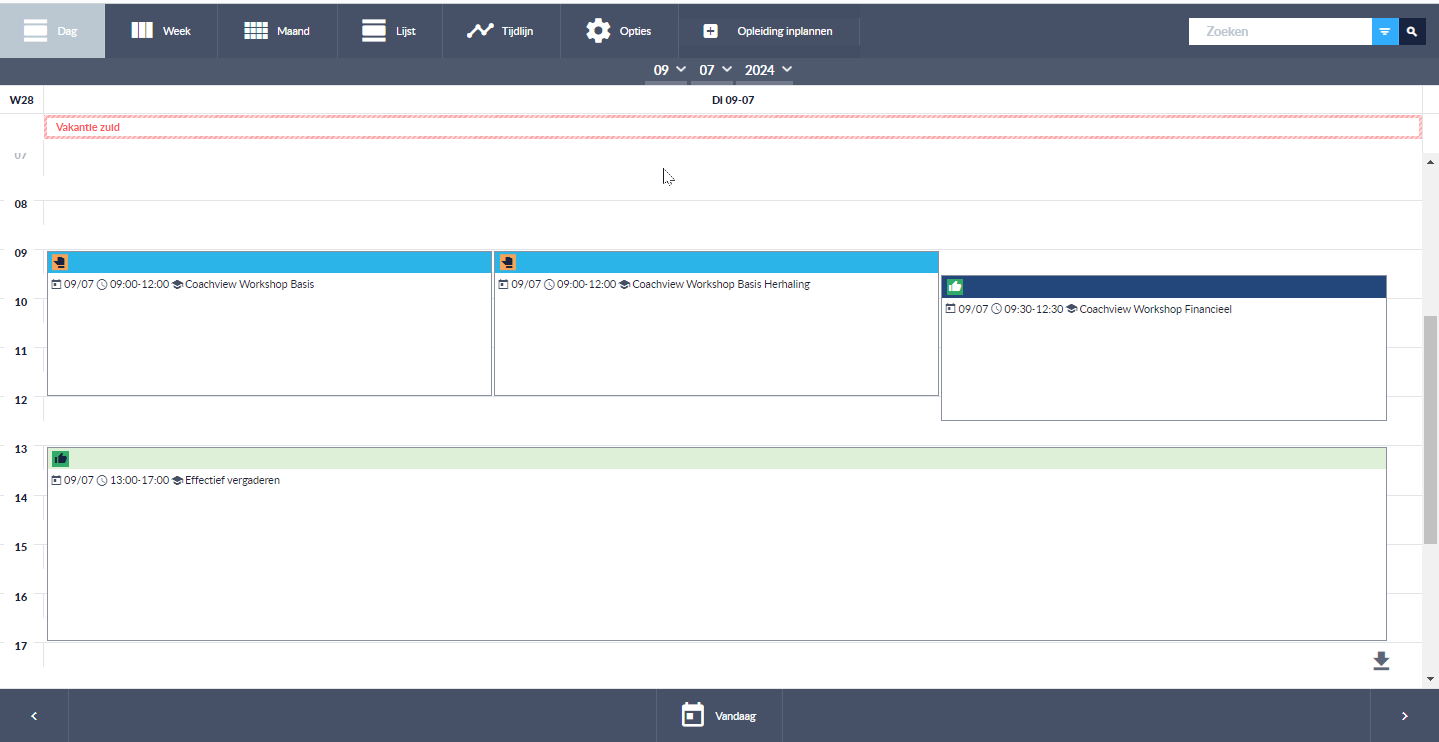The width and height of the screenshot is (1439, 742).
Task: Click the dark blue header of Workshop Financieel
Action: (1163, 287)
